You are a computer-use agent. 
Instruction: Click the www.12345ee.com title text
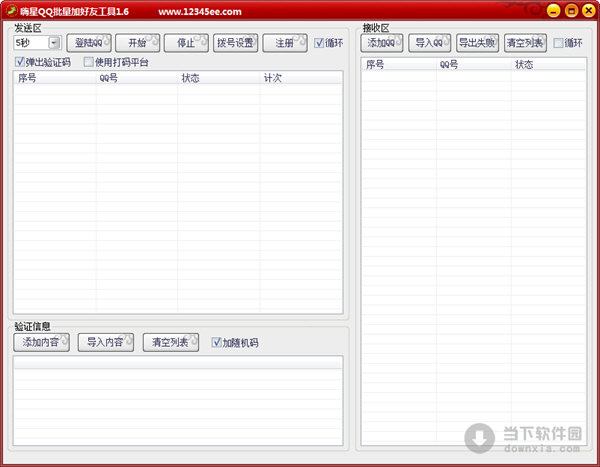click(x=200, y=12)
